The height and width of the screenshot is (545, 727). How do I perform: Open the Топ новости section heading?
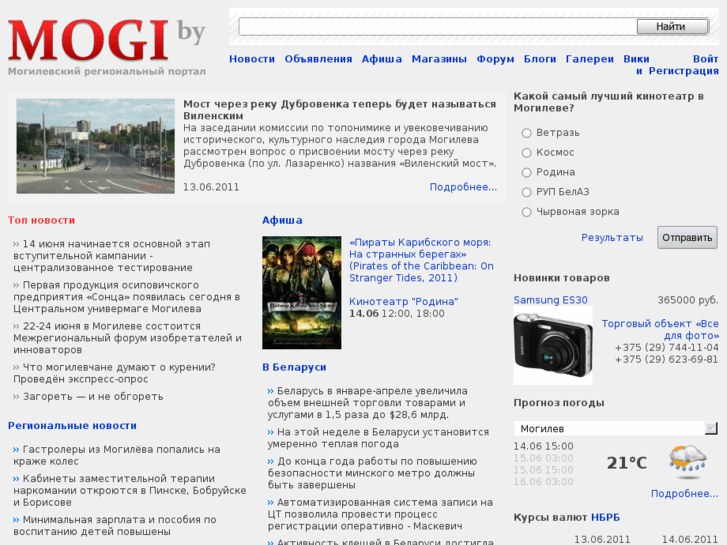pyautogui.click(x=41, y=220)
